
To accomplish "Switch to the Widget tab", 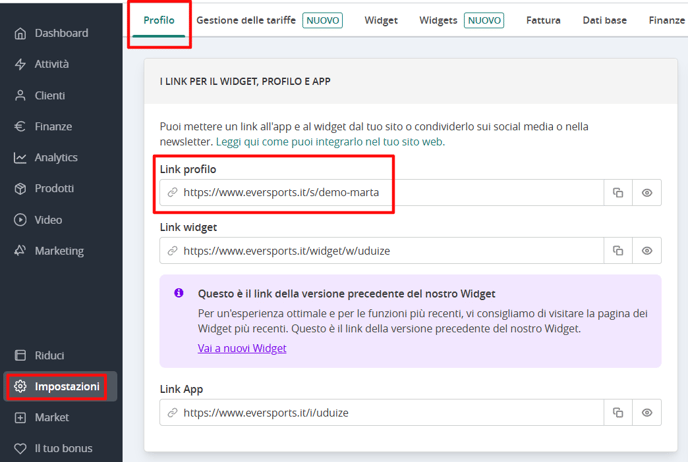I will 381,20.
